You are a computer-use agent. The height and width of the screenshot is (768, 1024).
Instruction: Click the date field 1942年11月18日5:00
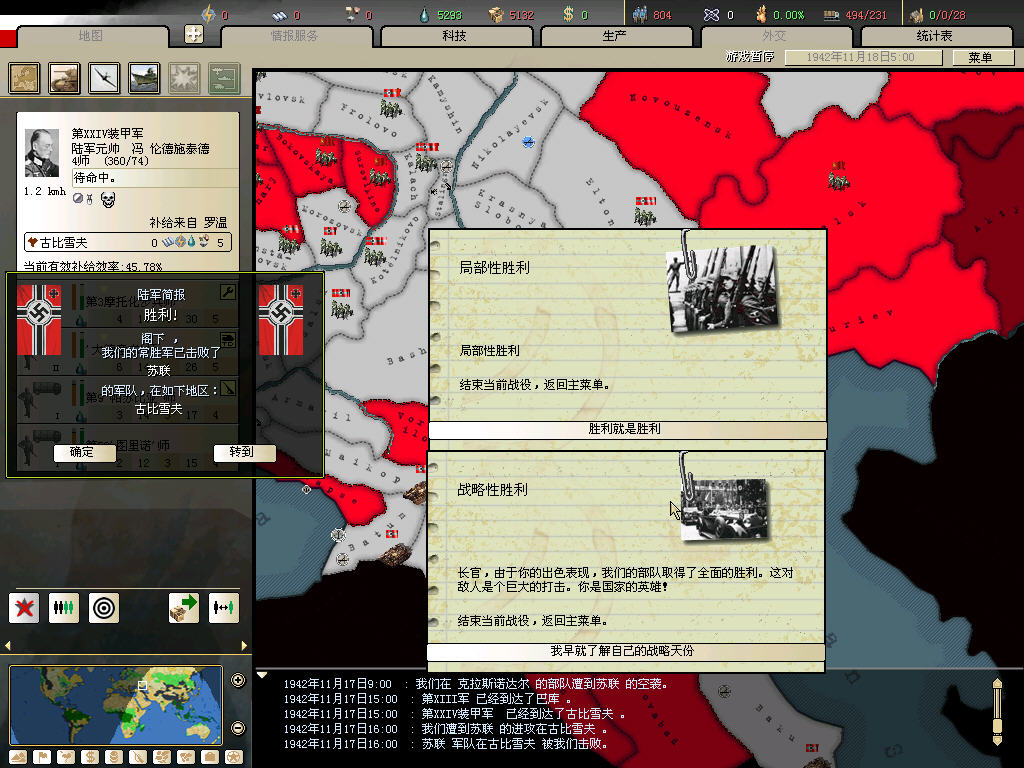click(x=863, y=57)
